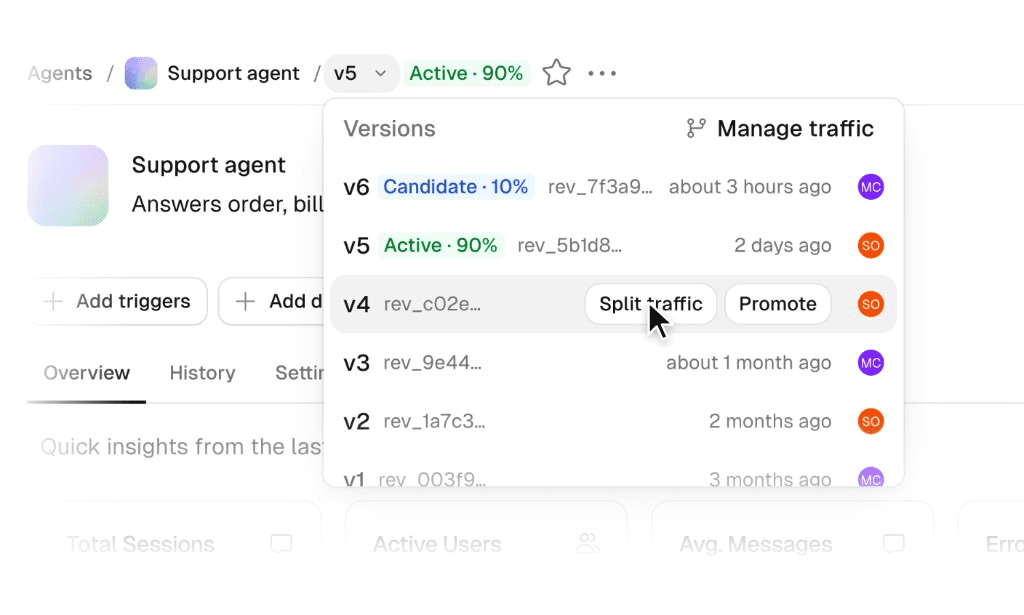The image size is (1024, 615).
Task: Click revision id rev_5b1d8…
Action: pos(569,246)
